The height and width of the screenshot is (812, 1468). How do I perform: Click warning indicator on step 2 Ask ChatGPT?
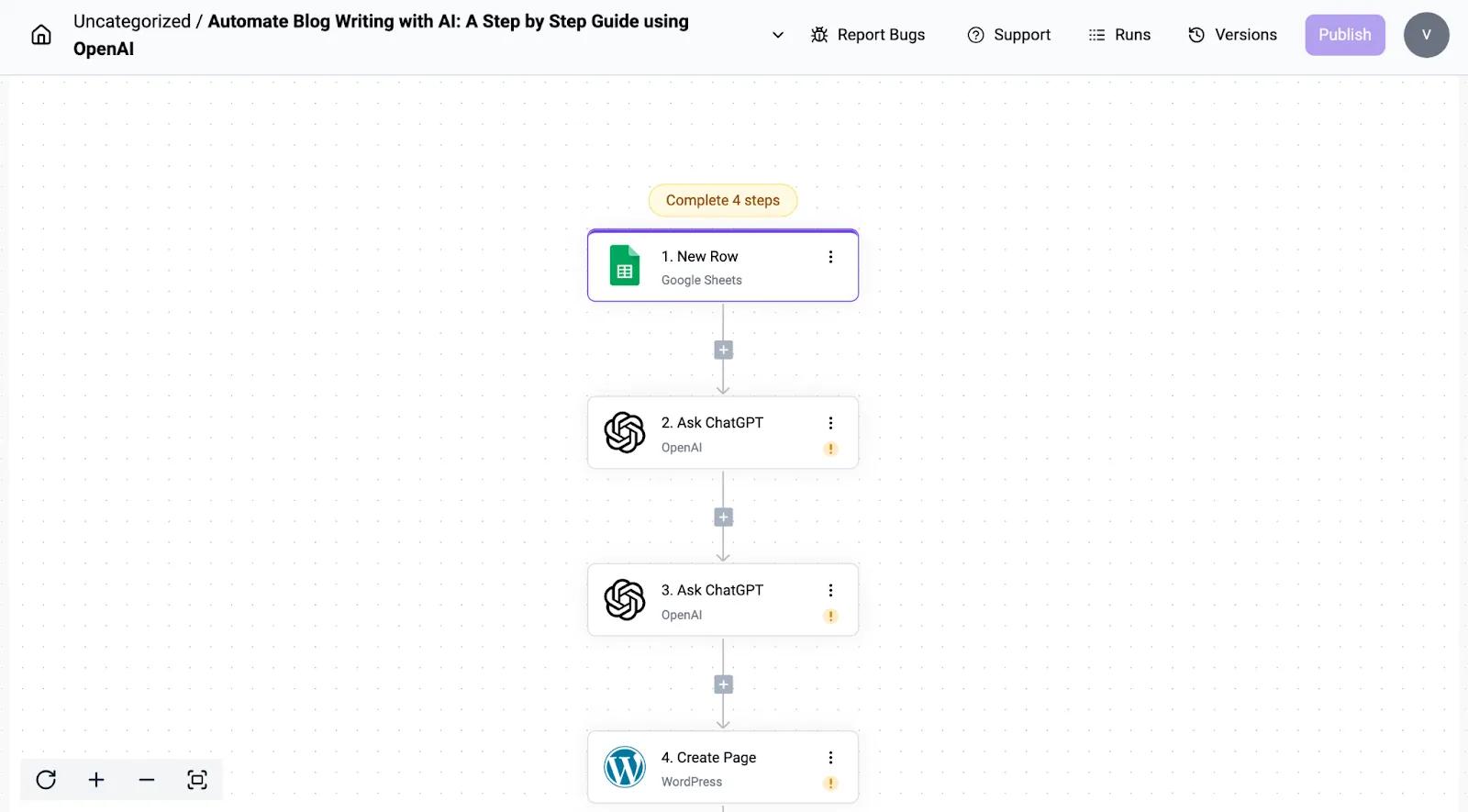tap(830, 449)
